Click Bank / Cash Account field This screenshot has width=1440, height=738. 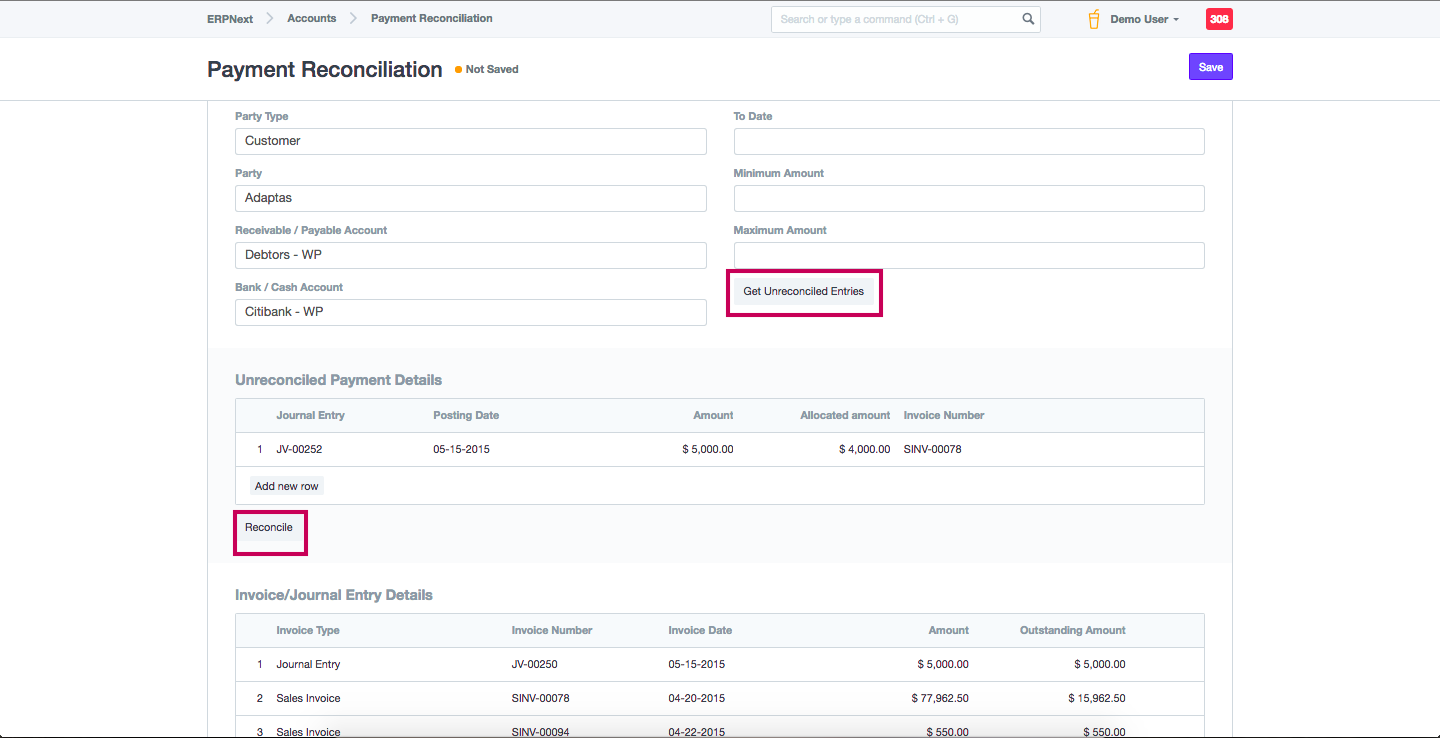click(x=470, y=312)
